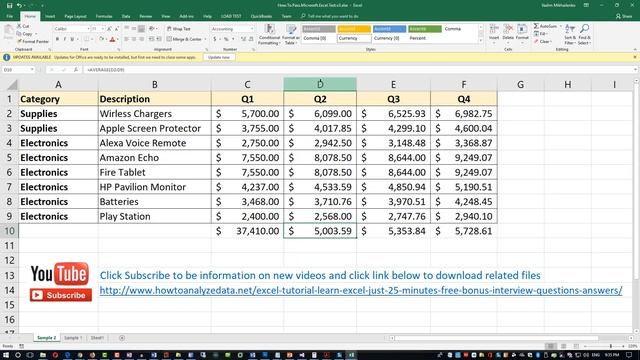Expand the cell styles gallery
Image resolution: width=640 pixels, height=360 pixels.
(x=480, y=41)
